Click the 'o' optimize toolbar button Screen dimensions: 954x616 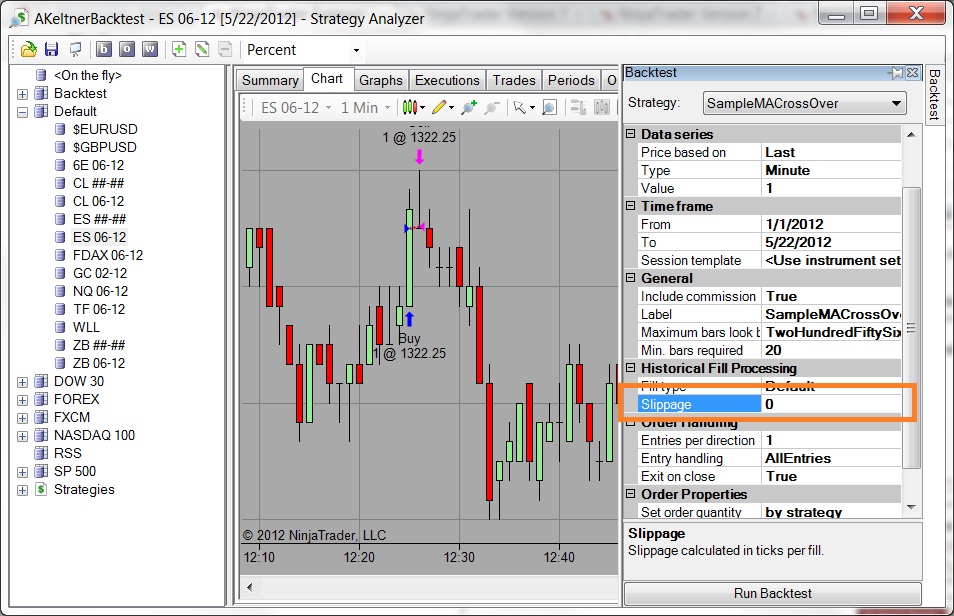coord(127,49)
